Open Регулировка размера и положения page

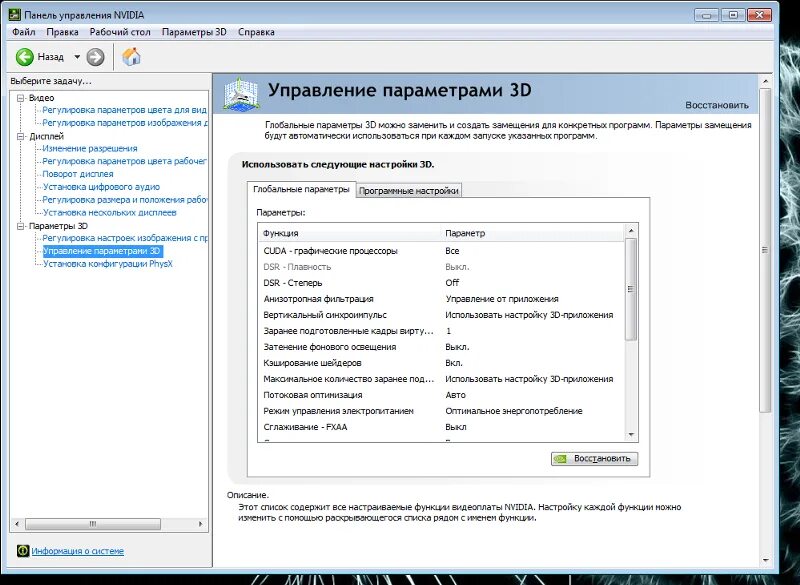click(124, 200)
